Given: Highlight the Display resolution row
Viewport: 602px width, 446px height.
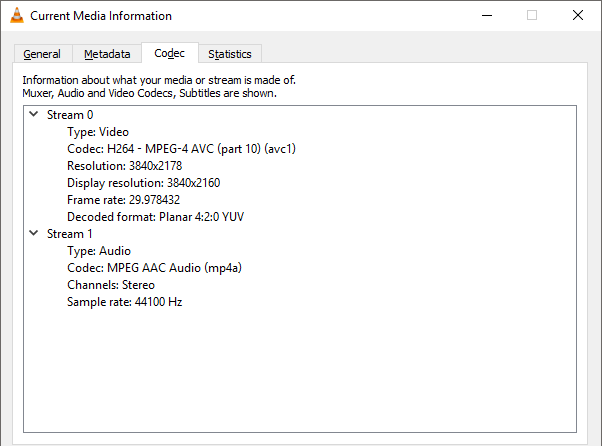Looking at the screenshot, I should coord(143,183).
